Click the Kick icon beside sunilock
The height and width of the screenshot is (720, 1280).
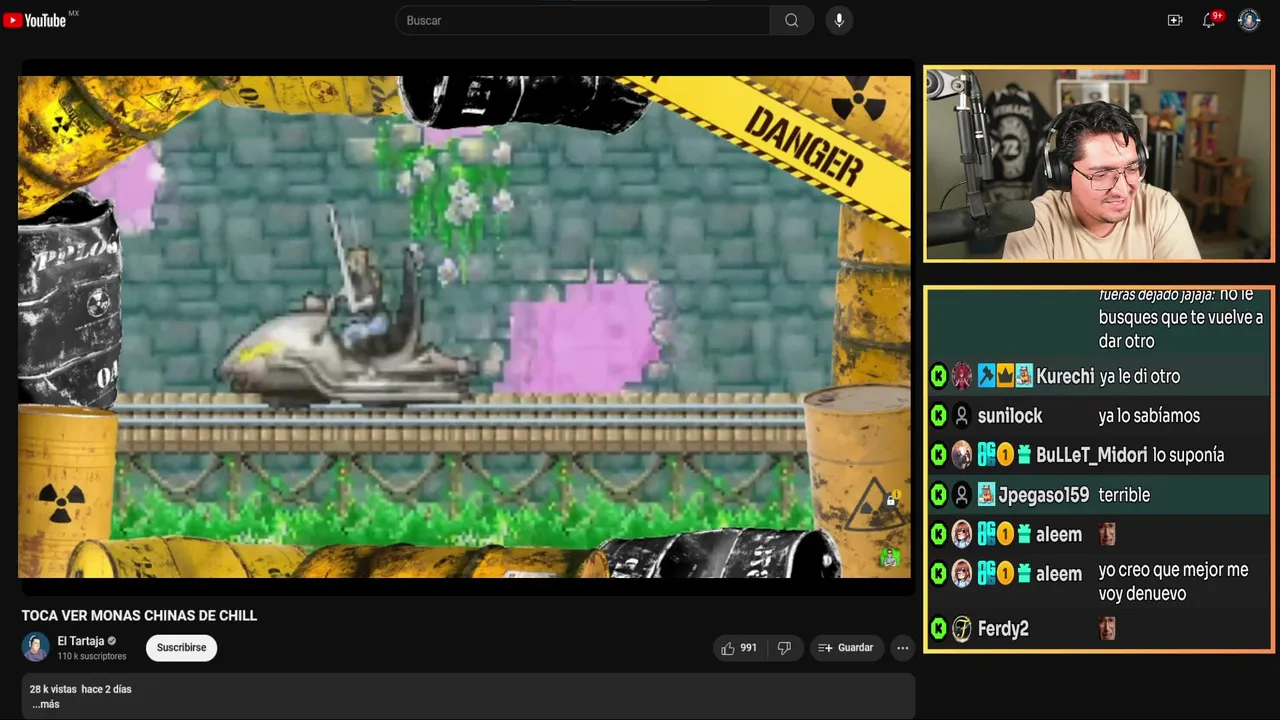click(x=938, y=415)
